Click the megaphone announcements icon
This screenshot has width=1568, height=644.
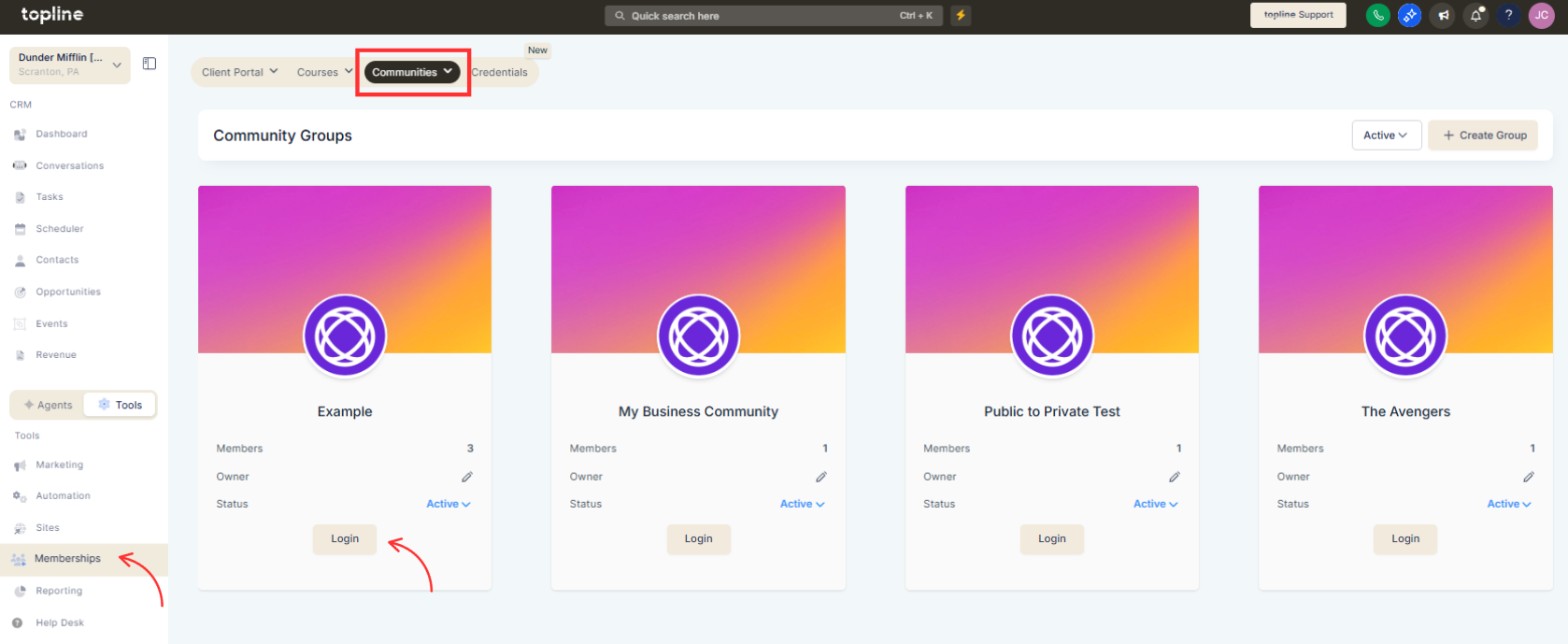click(x=1443, y=15)
